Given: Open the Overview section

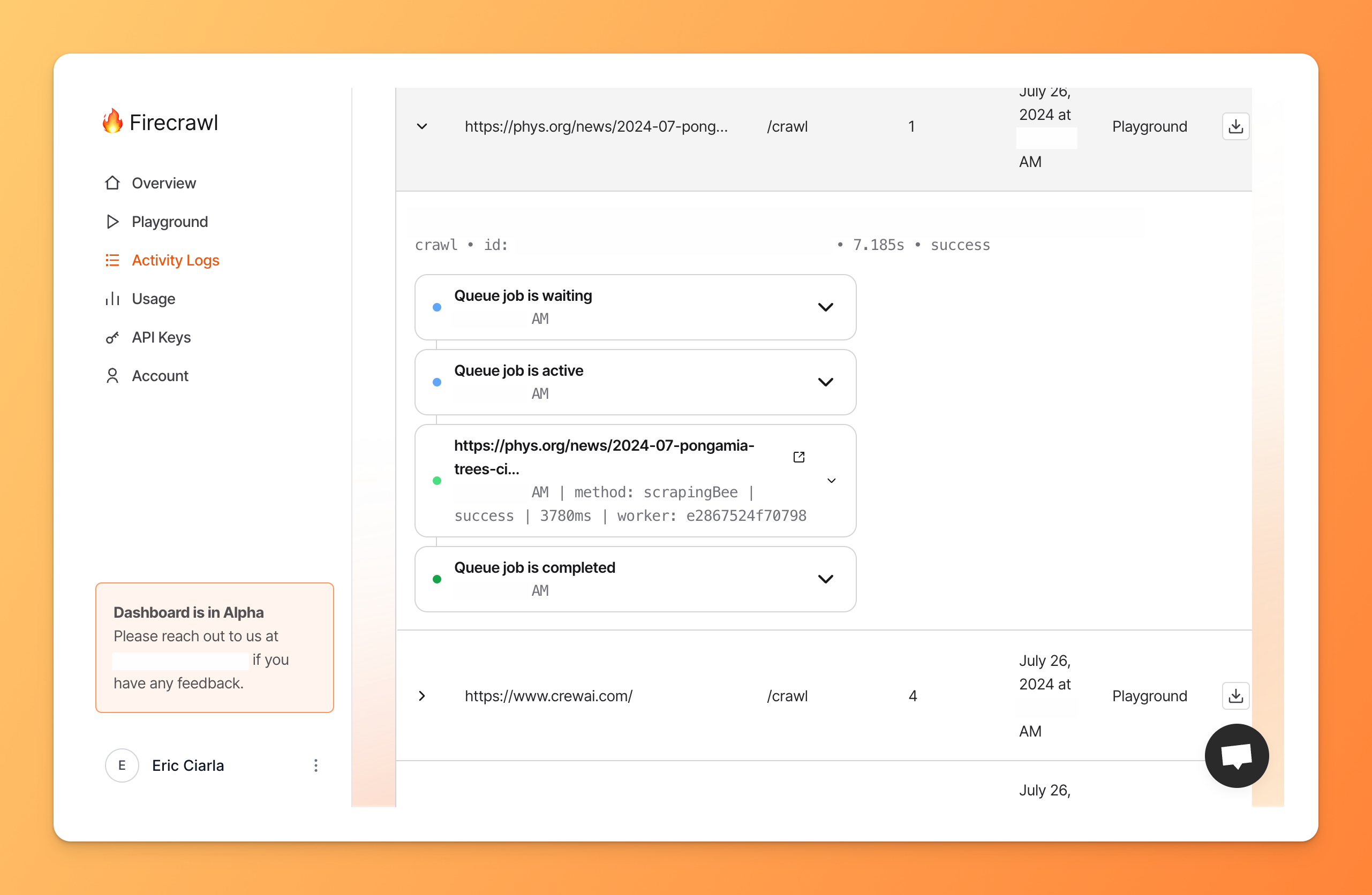Looking at the screenshot, I should coord(164,182).
